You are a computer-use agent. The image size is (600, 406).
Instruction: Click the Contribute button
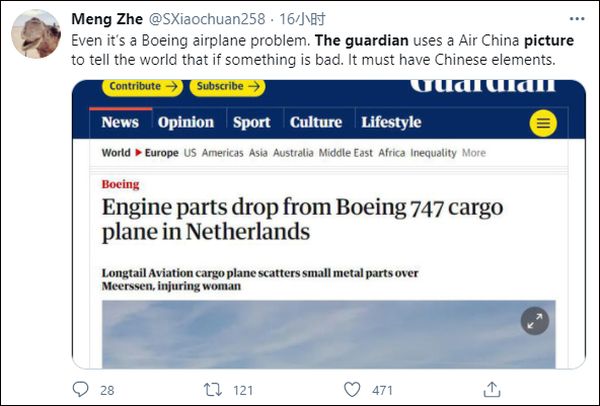click(x=142, y=87)
